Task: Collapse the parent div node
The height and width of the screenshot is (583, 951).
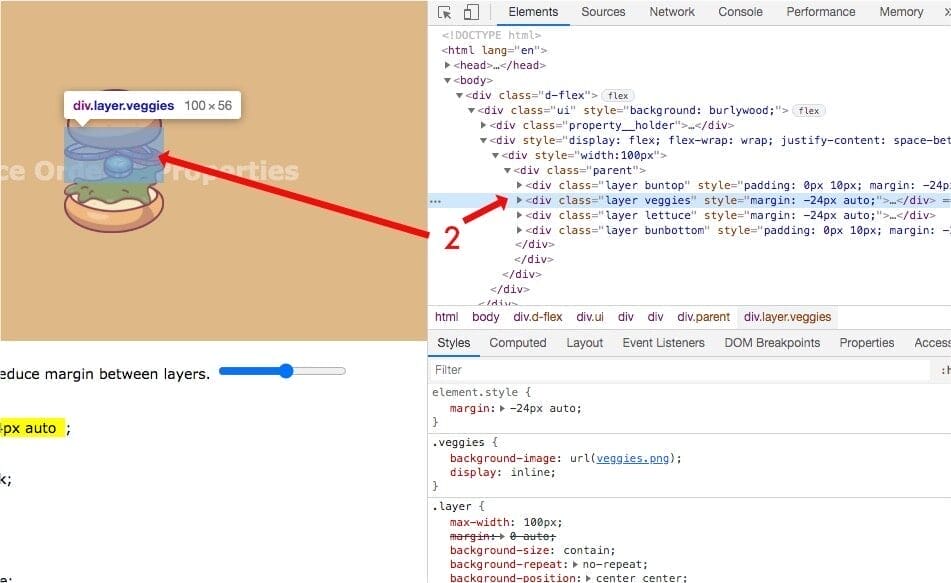Action: point(507,170)
